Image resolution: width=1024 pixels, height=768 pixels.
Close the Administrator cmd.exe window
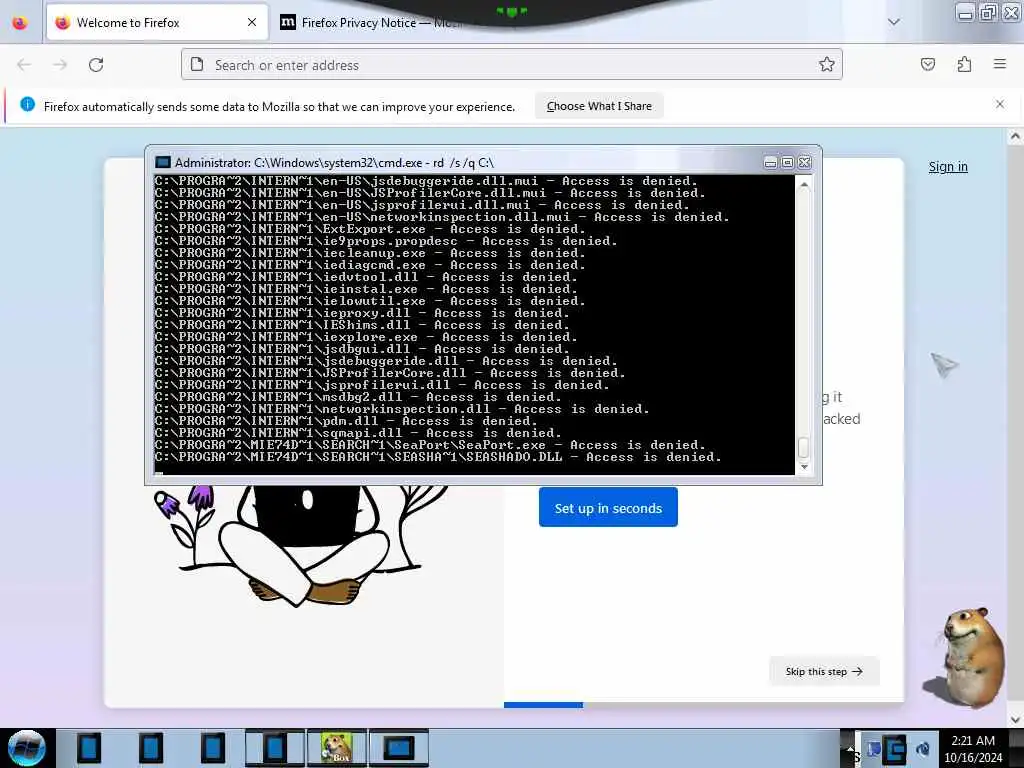(805, 163)
